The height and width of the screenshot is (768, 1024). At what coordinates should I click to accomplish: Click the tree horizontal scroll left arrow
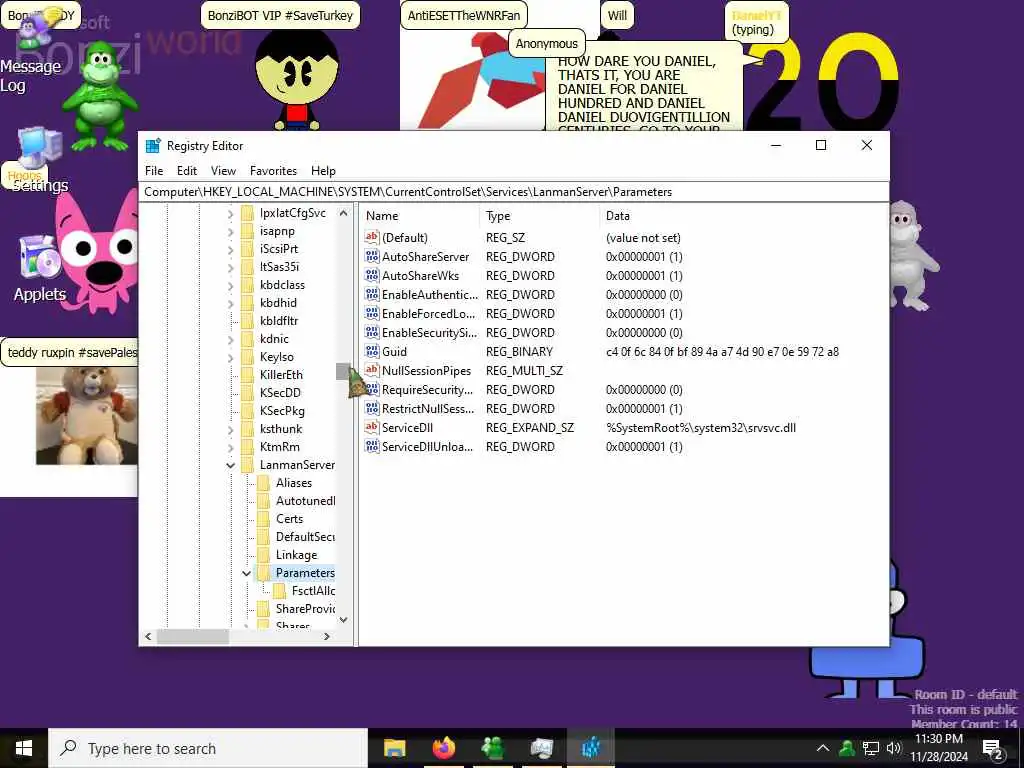coord(148,636)
